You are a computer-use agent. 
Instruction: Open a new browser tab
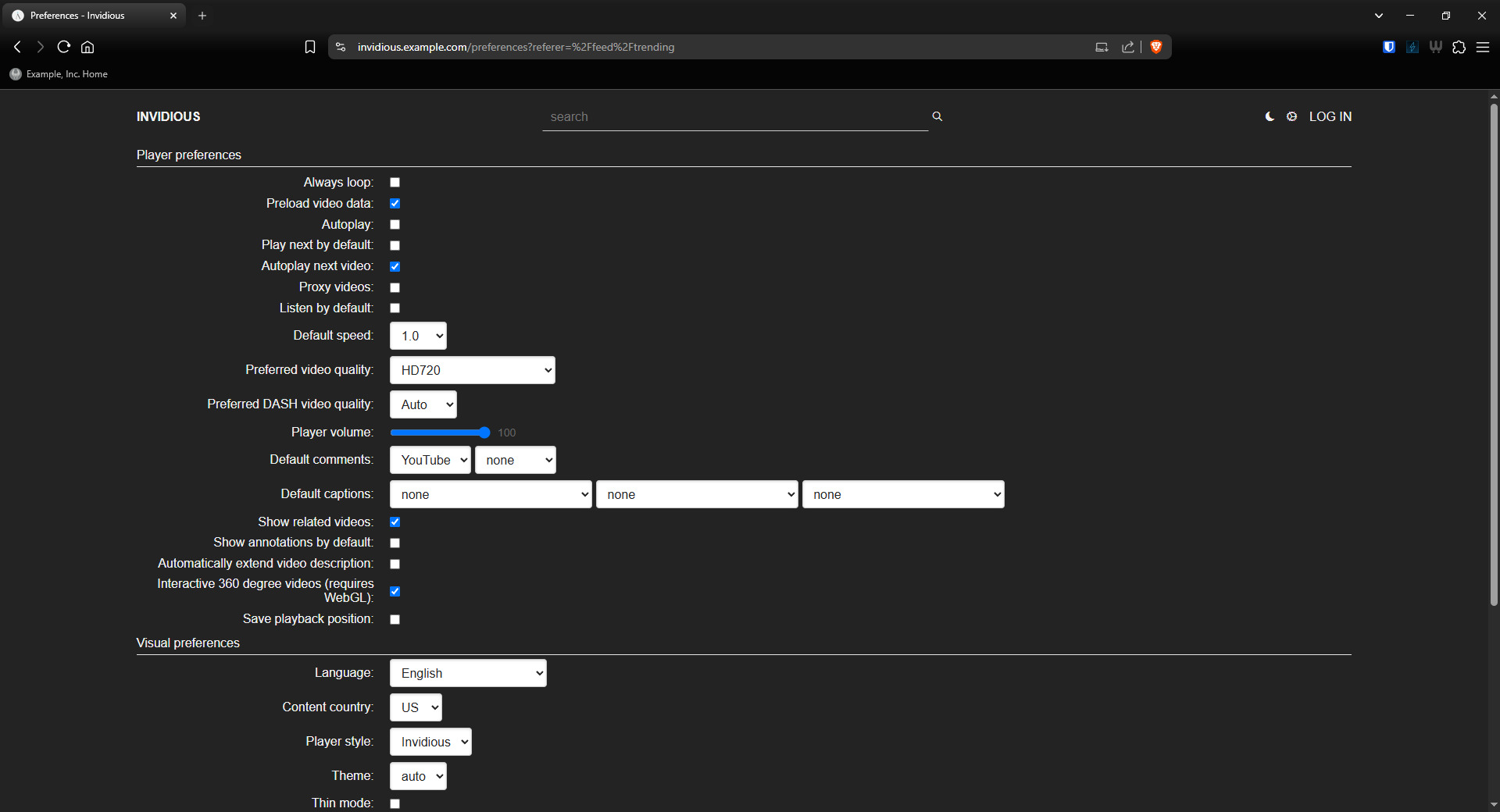click(x=202, y=16)
